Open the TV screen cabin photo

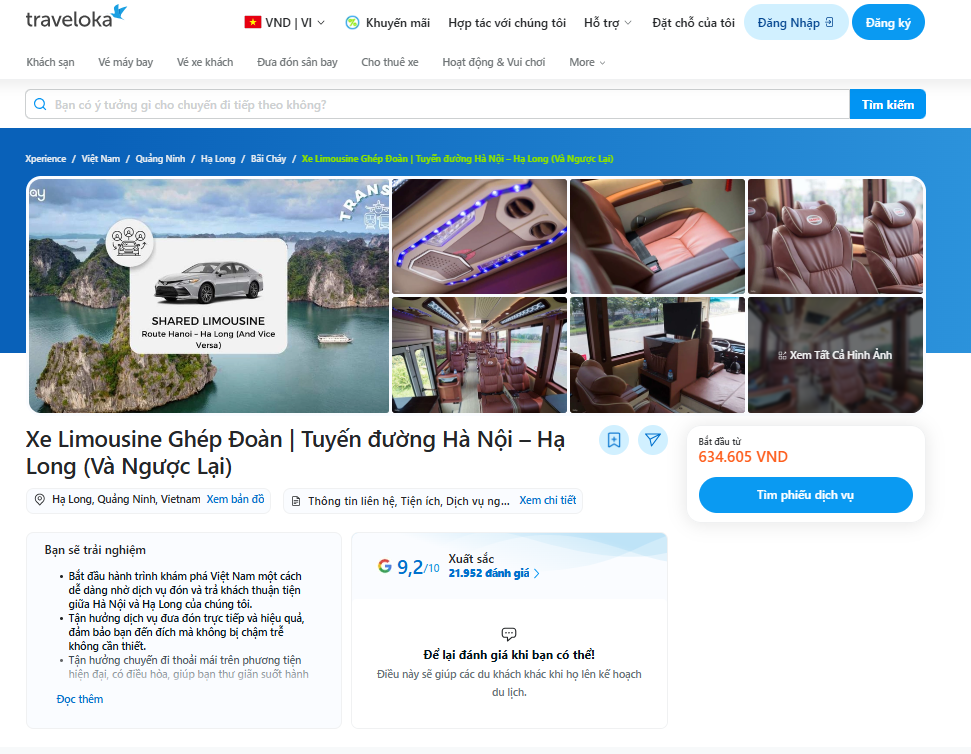657,355
